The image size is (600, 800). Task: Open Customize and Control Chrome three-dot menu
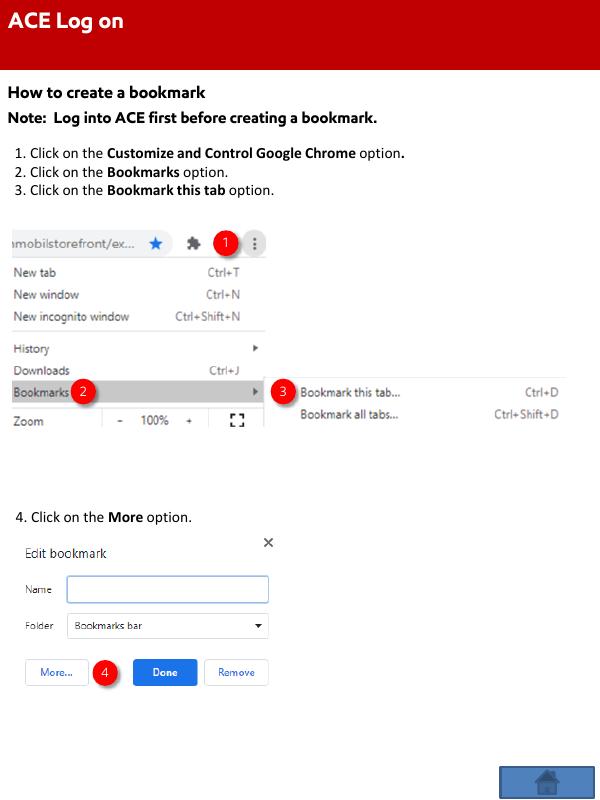coord(255,243)
